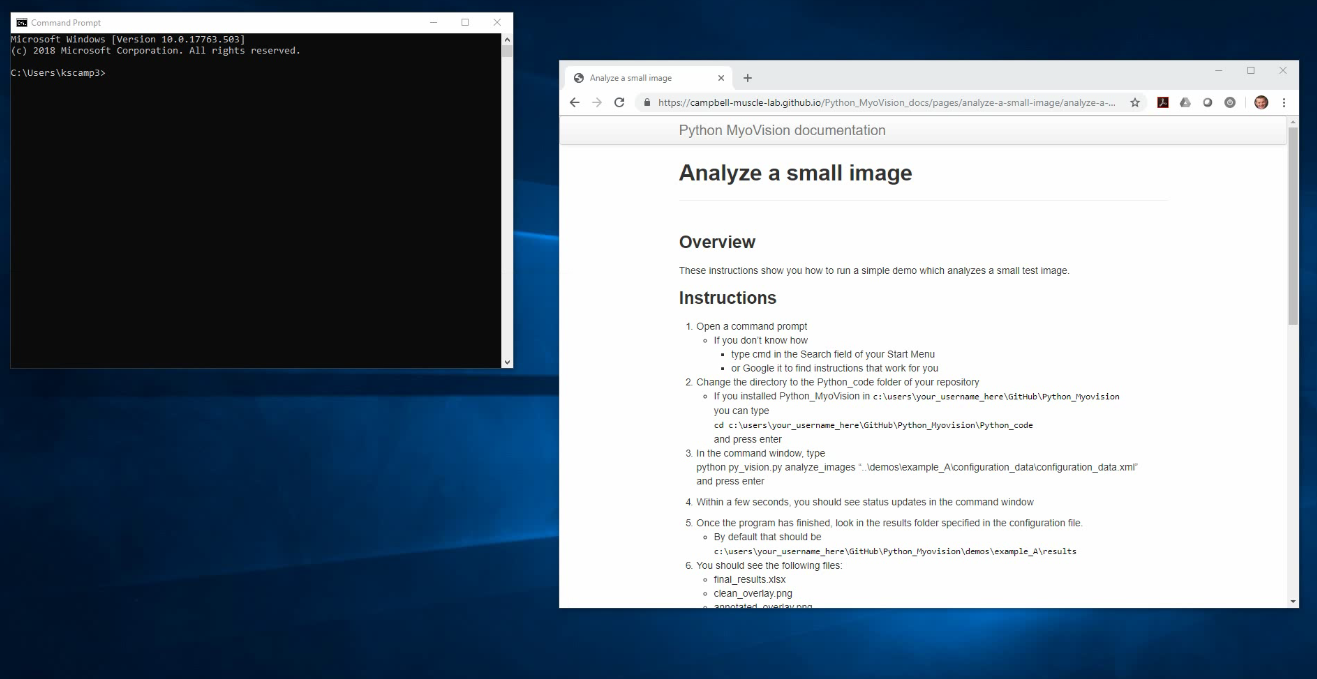Open the Adobe Acrobat extension
The height and width of the screenshot is (679, 1317).
click(1163, 102)
